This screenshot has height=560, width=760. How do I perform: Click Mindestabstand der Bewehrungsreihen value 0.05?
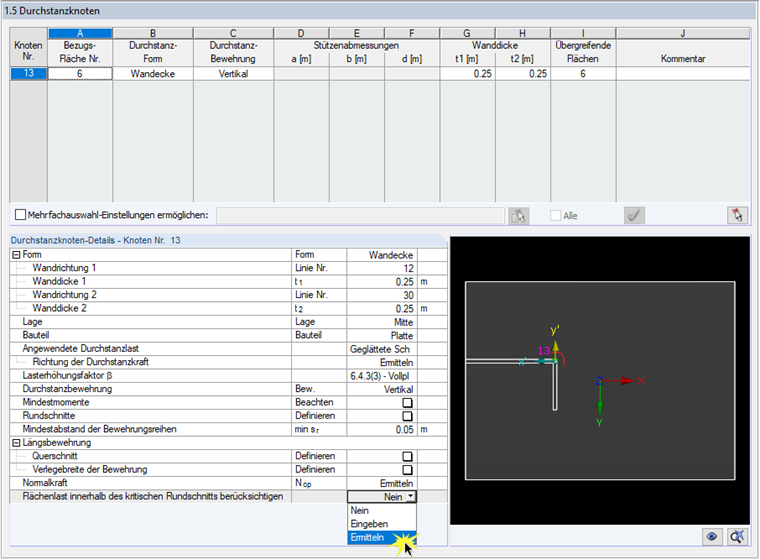(382, 430)
